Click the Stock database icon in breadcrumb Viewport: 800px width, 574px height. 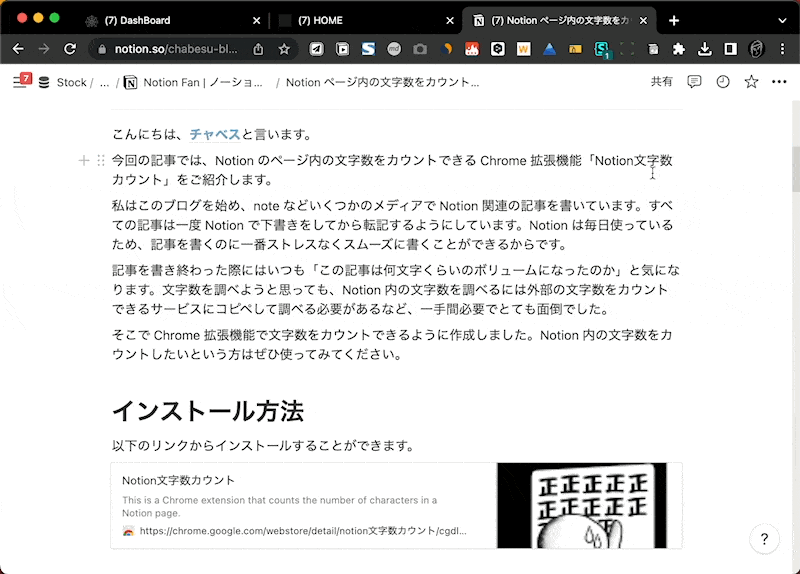pyautogui.click(x=44, y=82)
